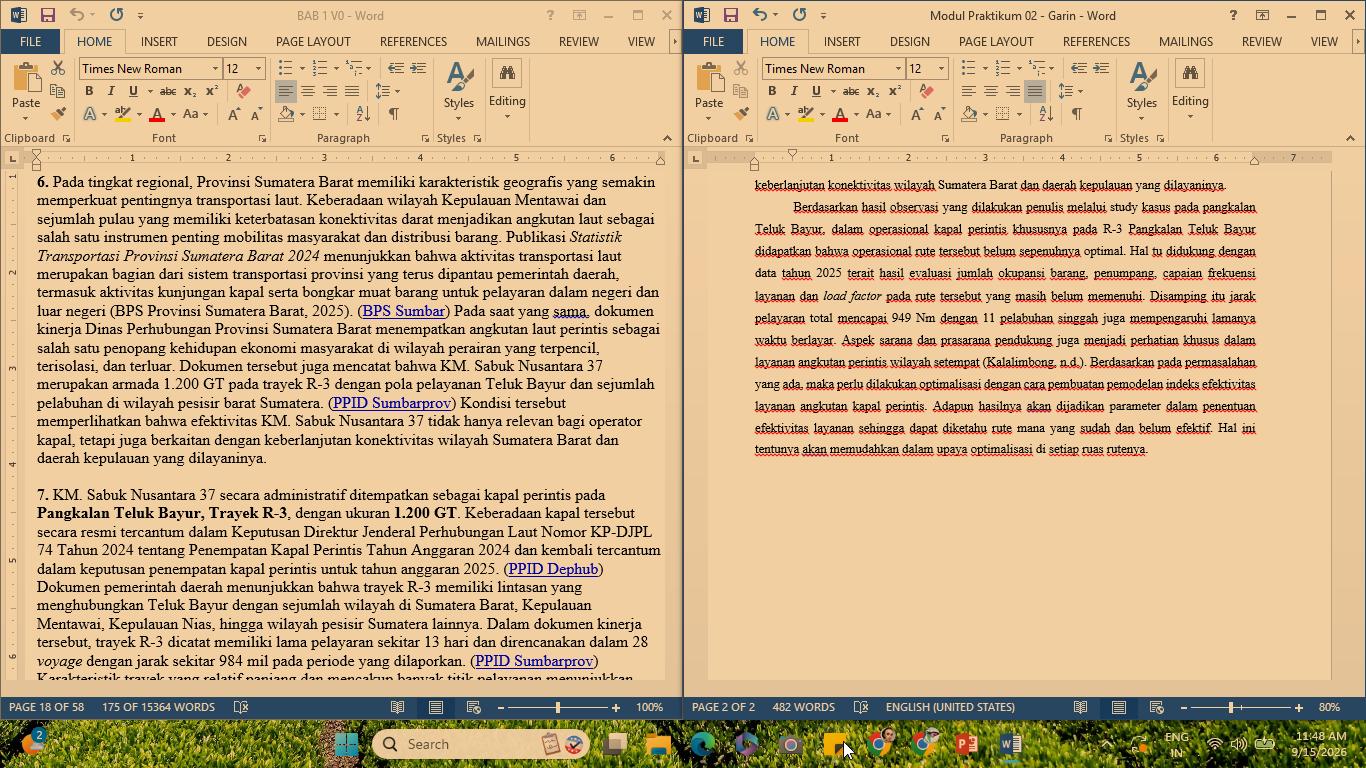Click Clear All Formatting in the left window
This screenshot has width=1366, height=768.
click(243, 91)
